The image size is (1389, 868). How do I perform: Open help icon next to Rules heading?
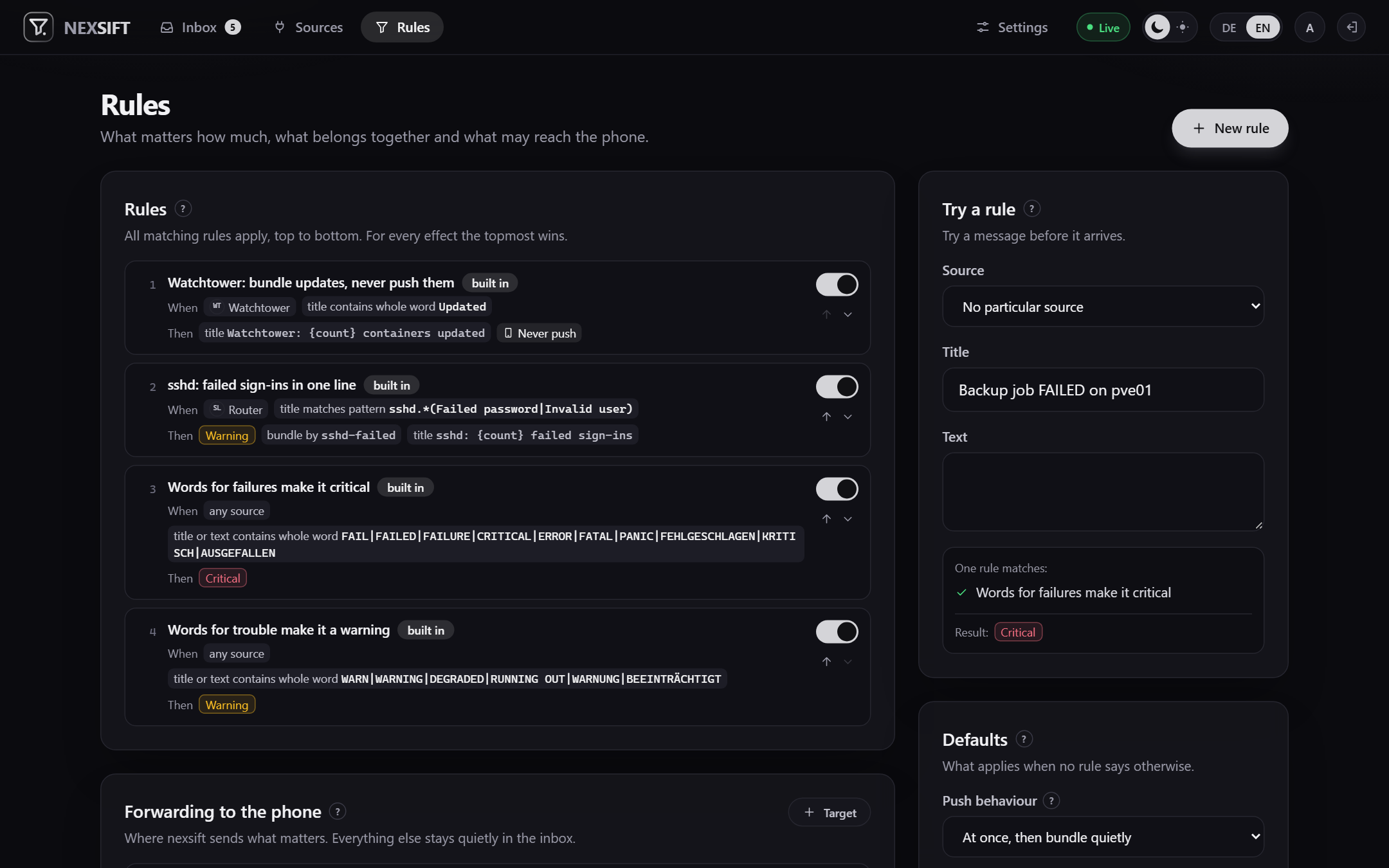(x=183, y=209)
